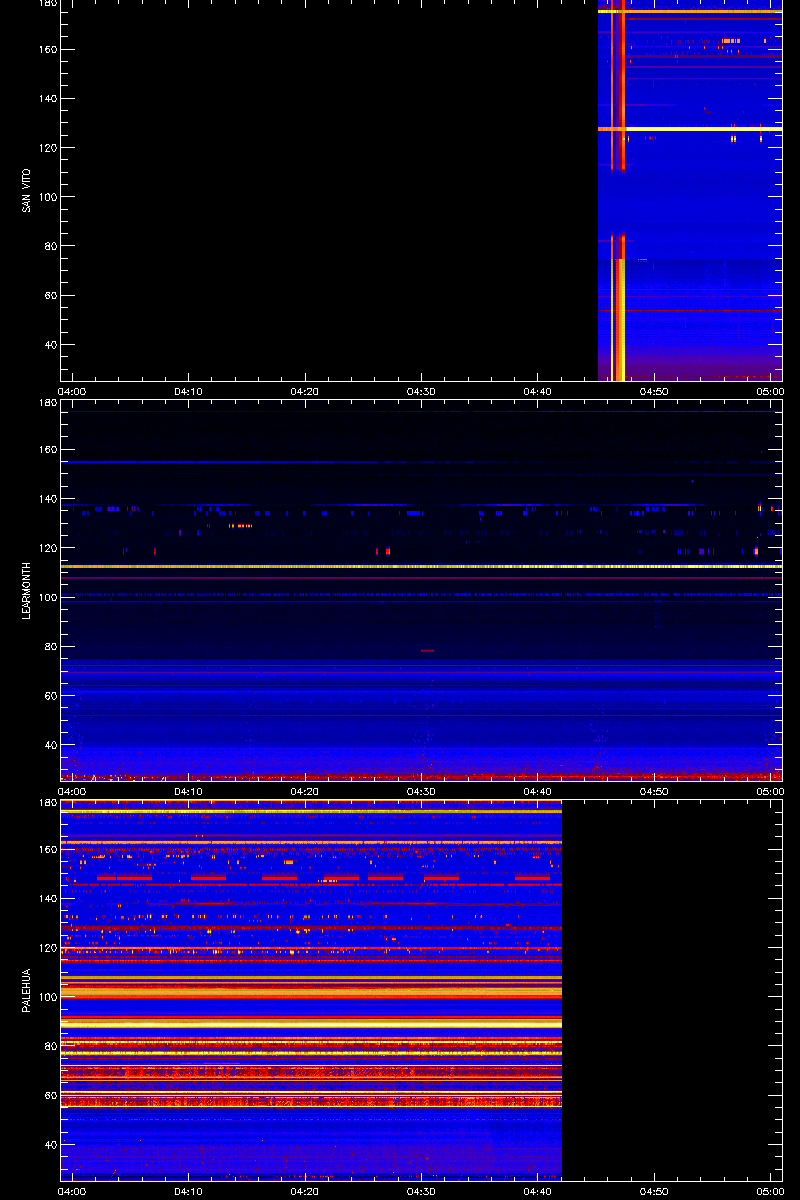Click 04:20 label under Palehua panel
Viewport: 800px width, 1200px height.
point(305,1191)
